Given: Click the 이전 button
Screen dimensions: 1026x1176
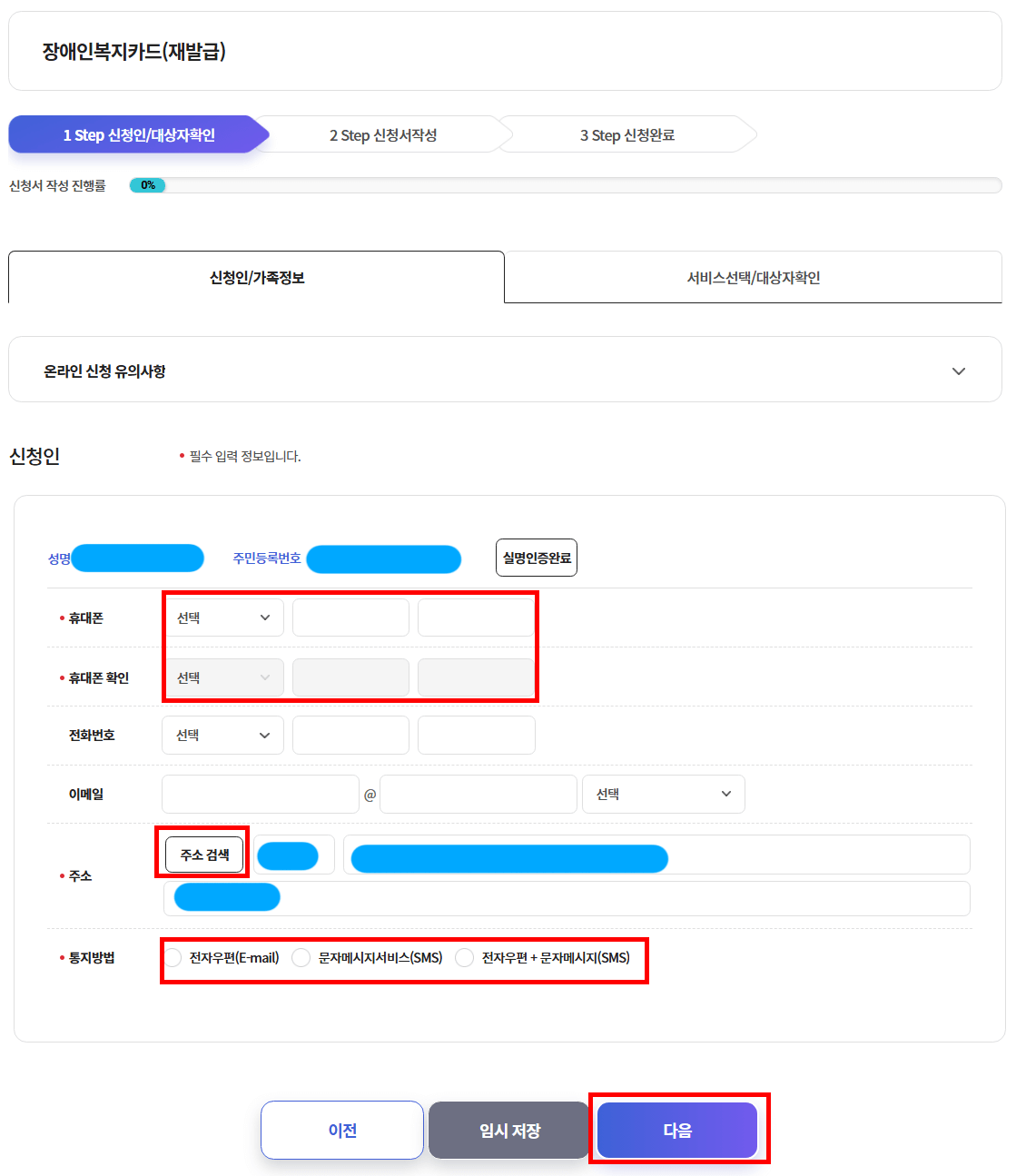Looking at the screenshot, I should (342, 1130).
